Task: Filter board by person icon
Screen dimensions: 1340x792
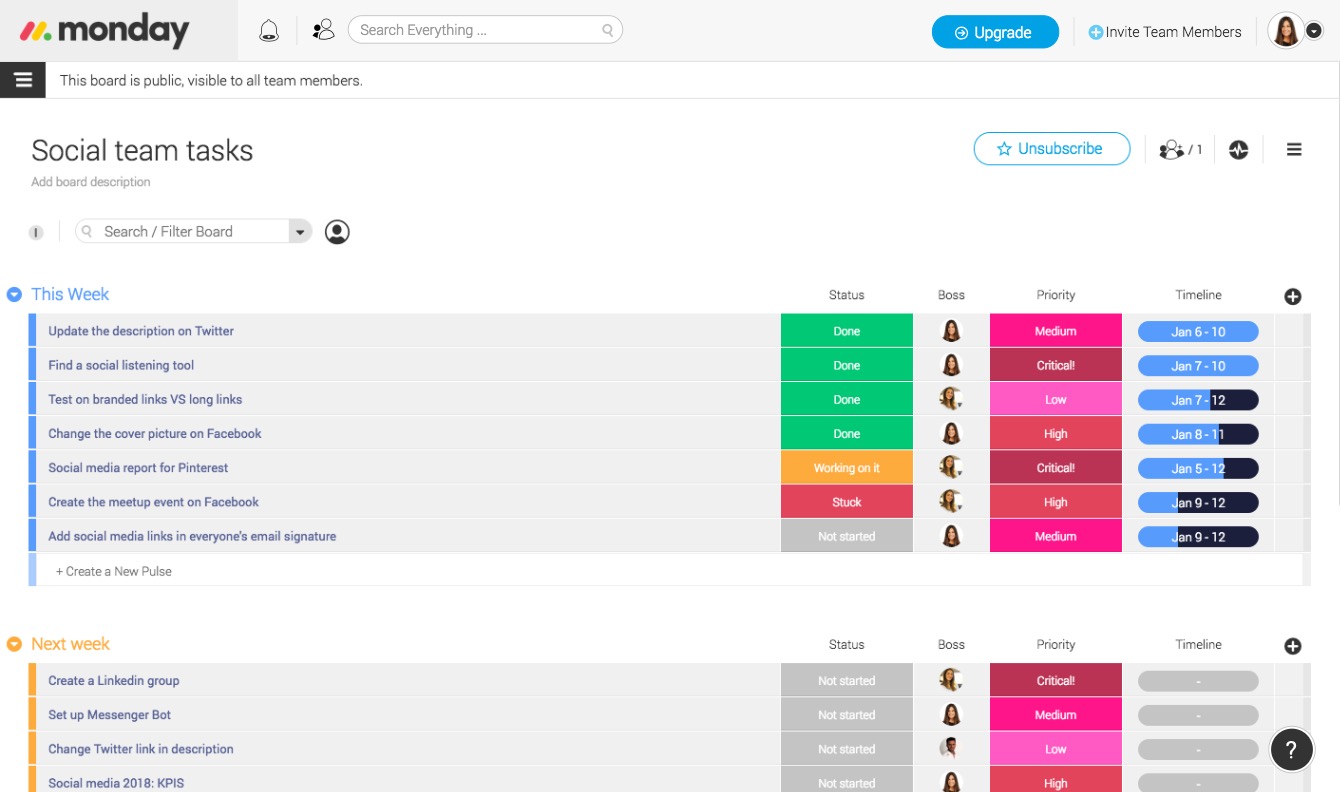Action: [337, 232]
